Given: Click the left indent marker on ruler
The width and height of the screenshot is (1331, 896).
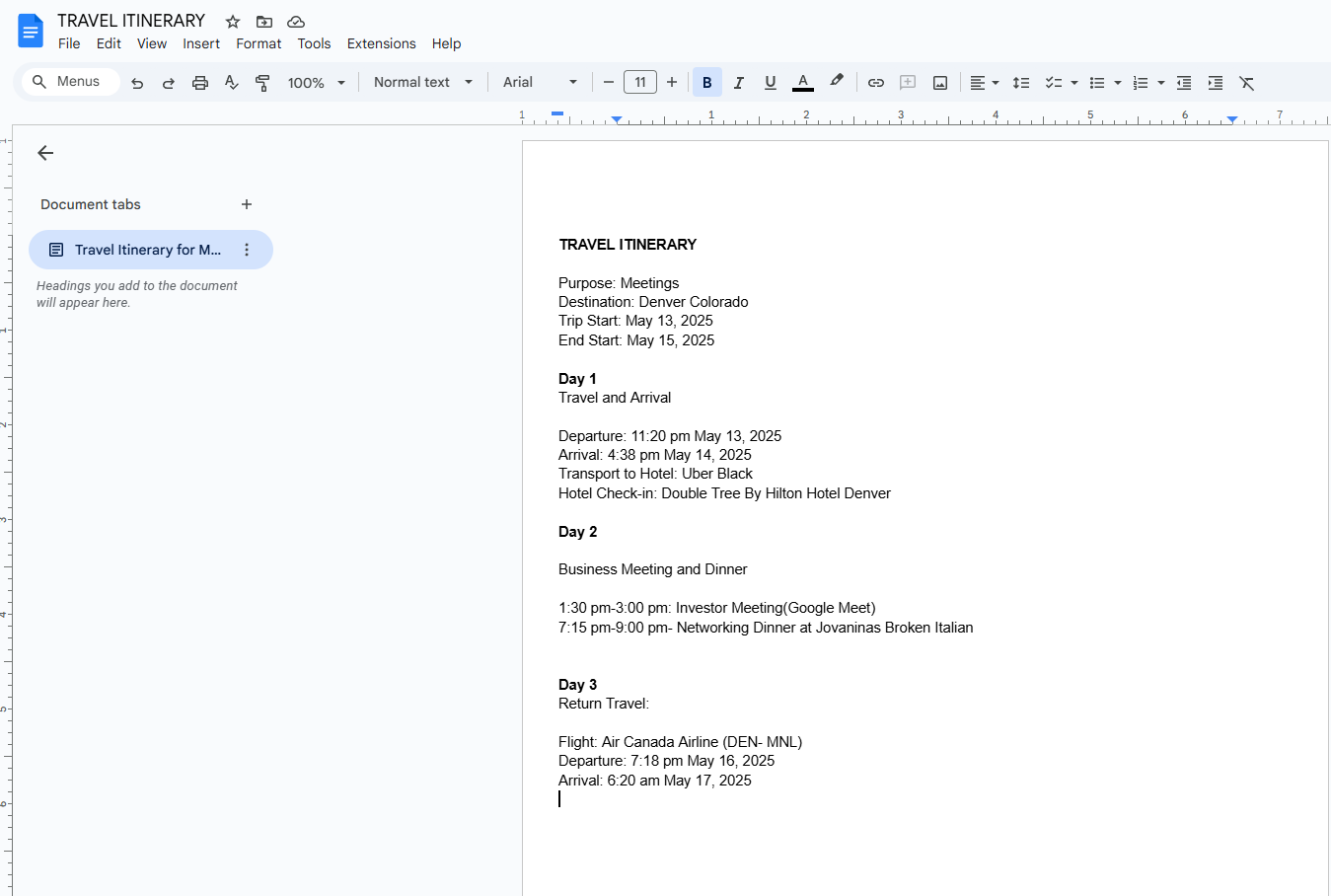Looking at the screenshot, I should (617, 119).
